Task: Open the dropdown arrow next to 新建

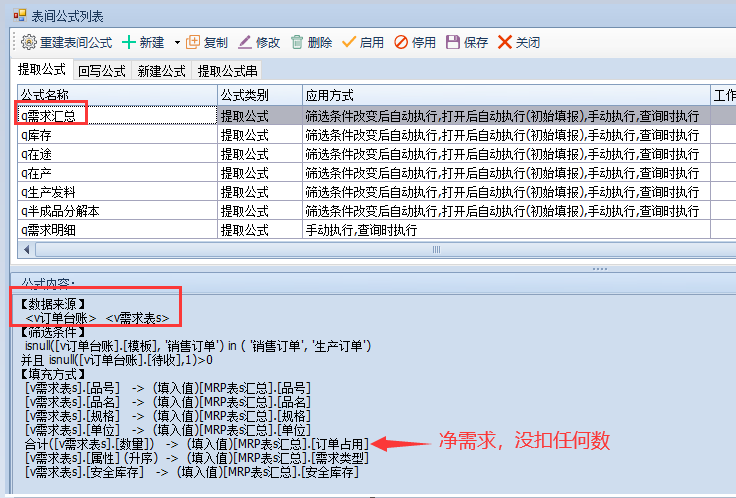Action: [177, 43]
